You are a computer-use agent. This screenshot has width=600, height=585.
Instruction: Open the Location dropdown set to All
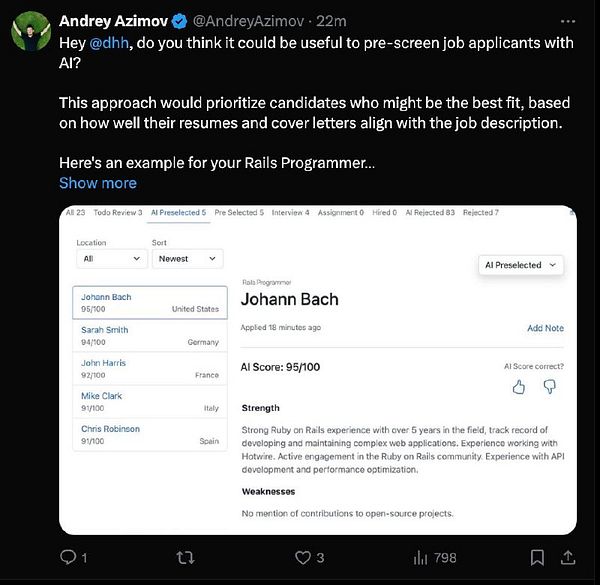pyautogui.click(x=111, y=258)
